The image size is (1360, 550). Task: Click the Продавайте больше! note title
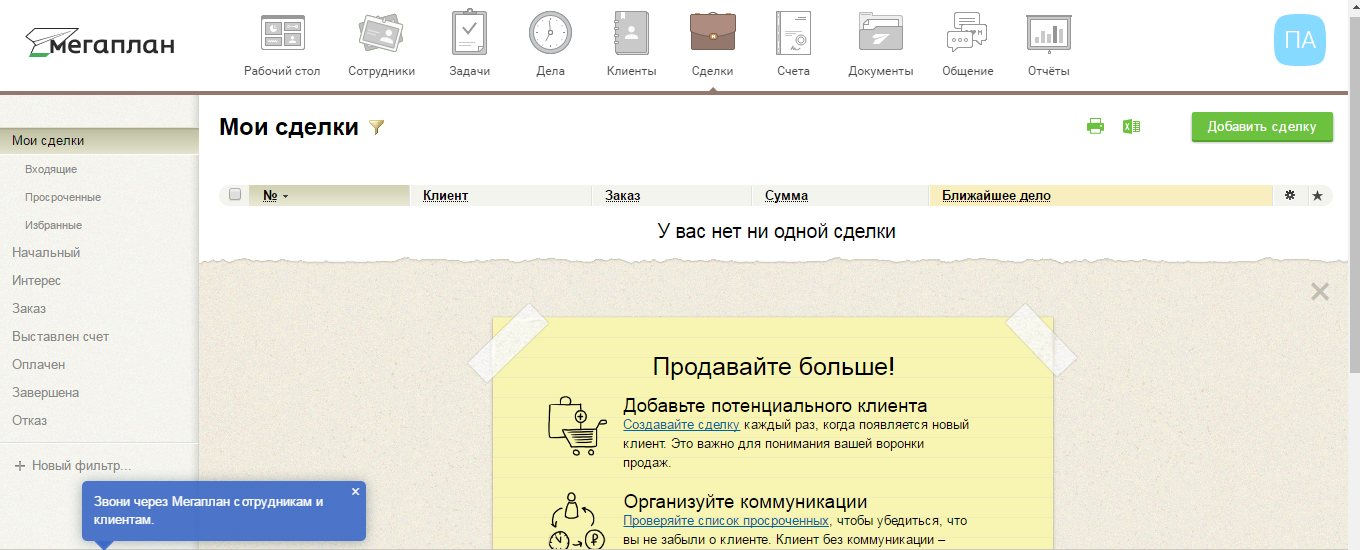(x=774, y=366)
